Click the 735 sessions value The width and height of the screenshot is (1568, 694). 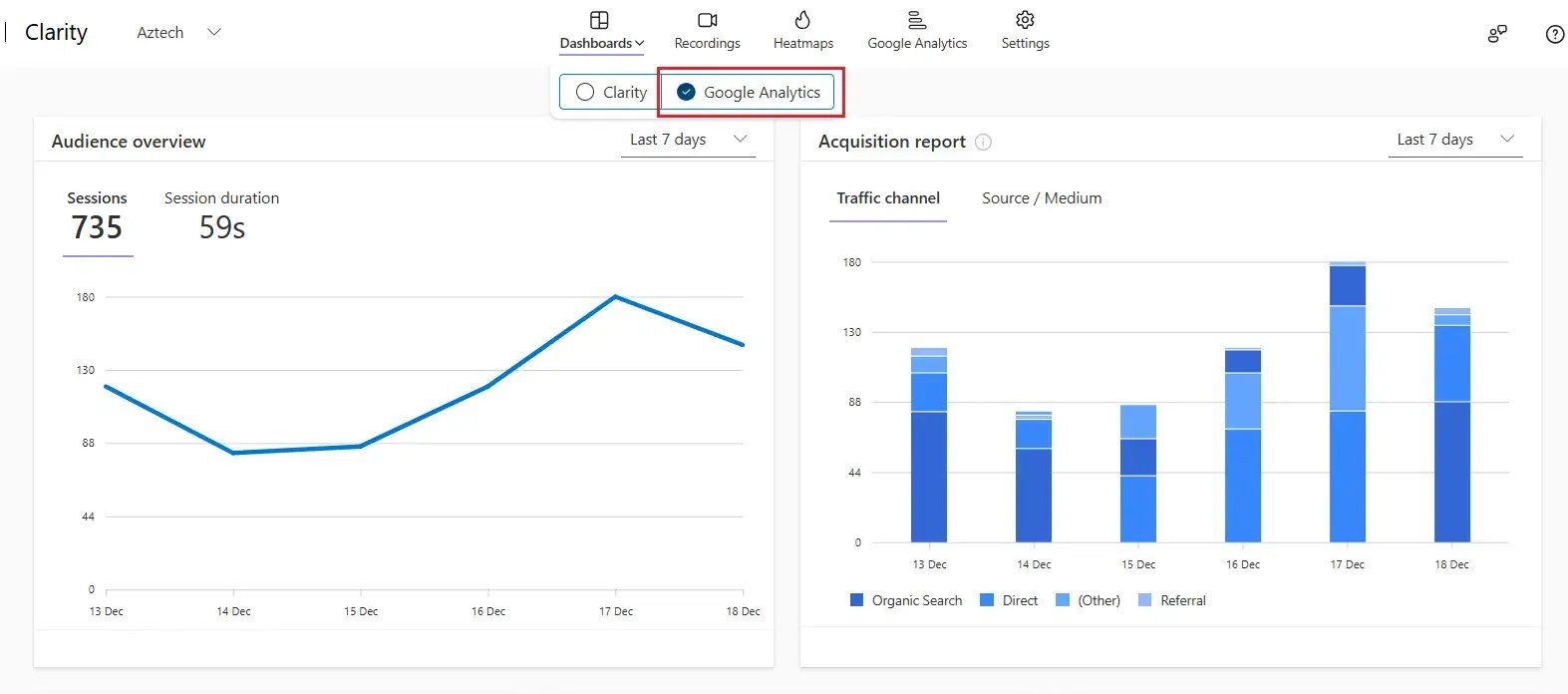pos(97,227)
